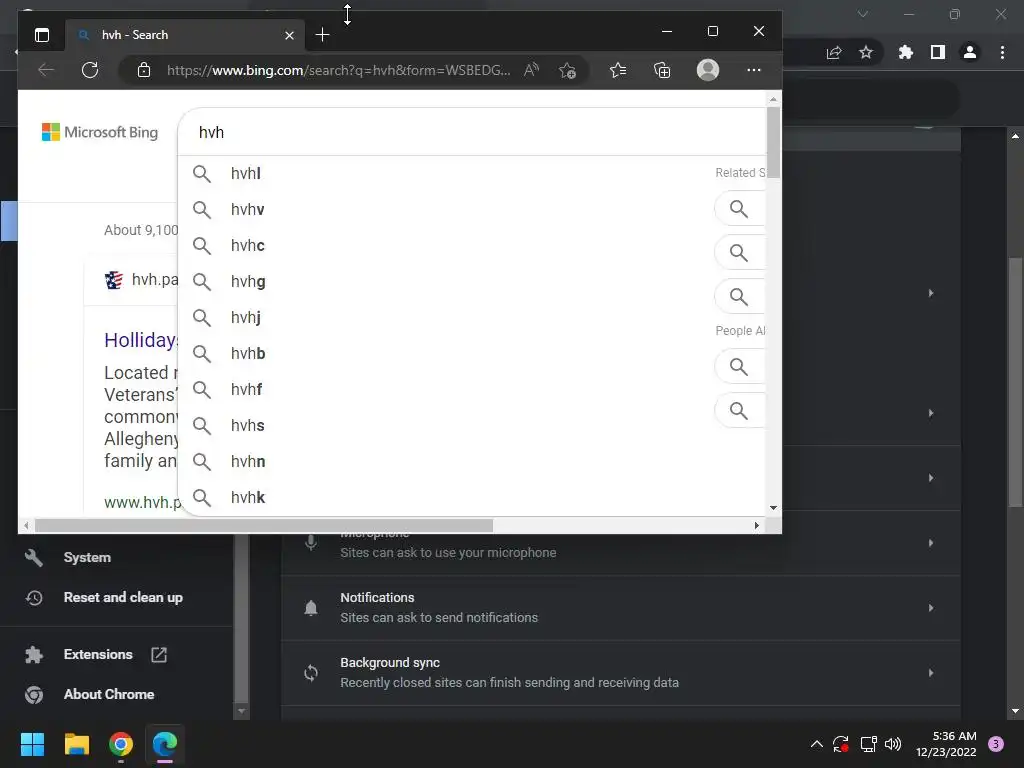The image size is (1024, 768).
Task: Switch to Edge from the taskbar
Action: coord(165,744)
